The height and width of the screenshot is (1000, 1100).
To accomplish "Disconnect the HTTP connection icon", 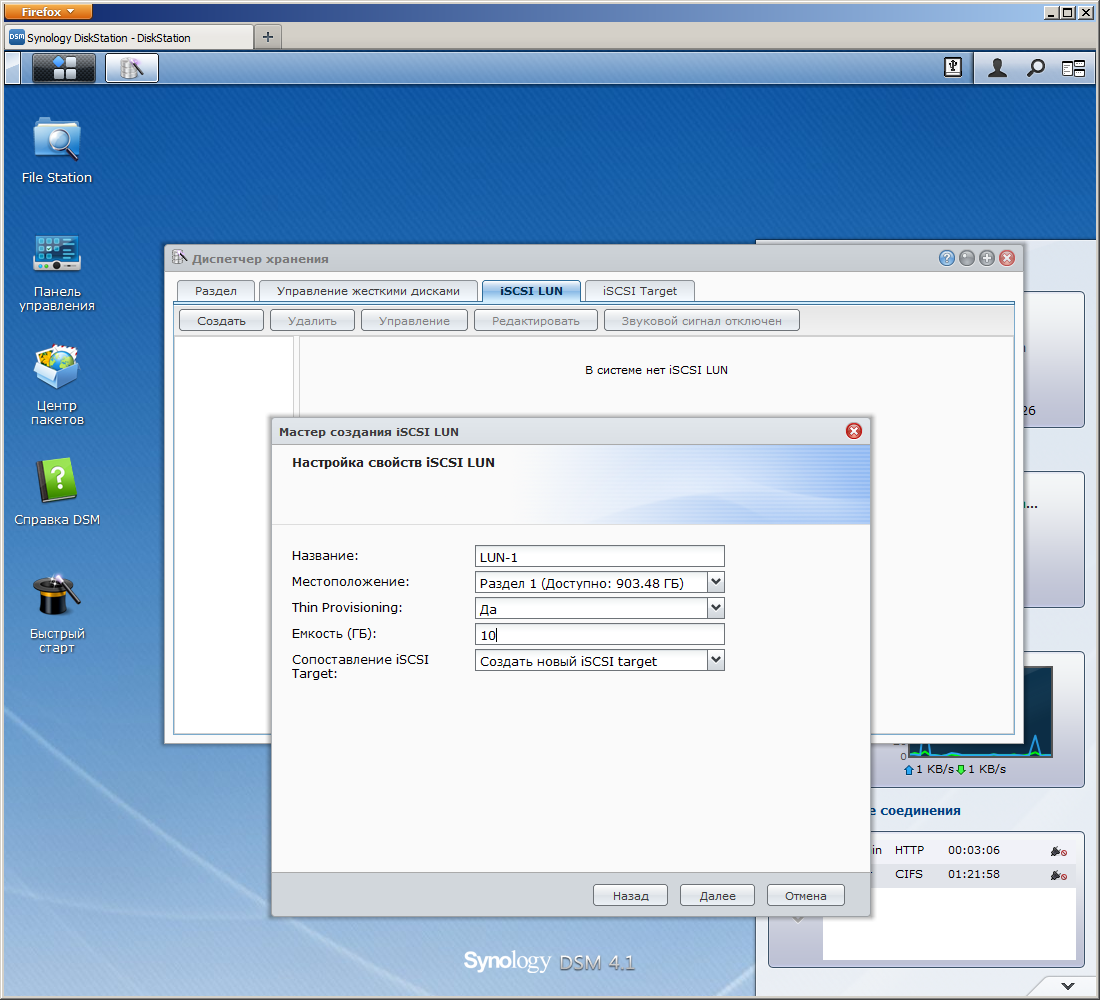I will point(1059,851).
